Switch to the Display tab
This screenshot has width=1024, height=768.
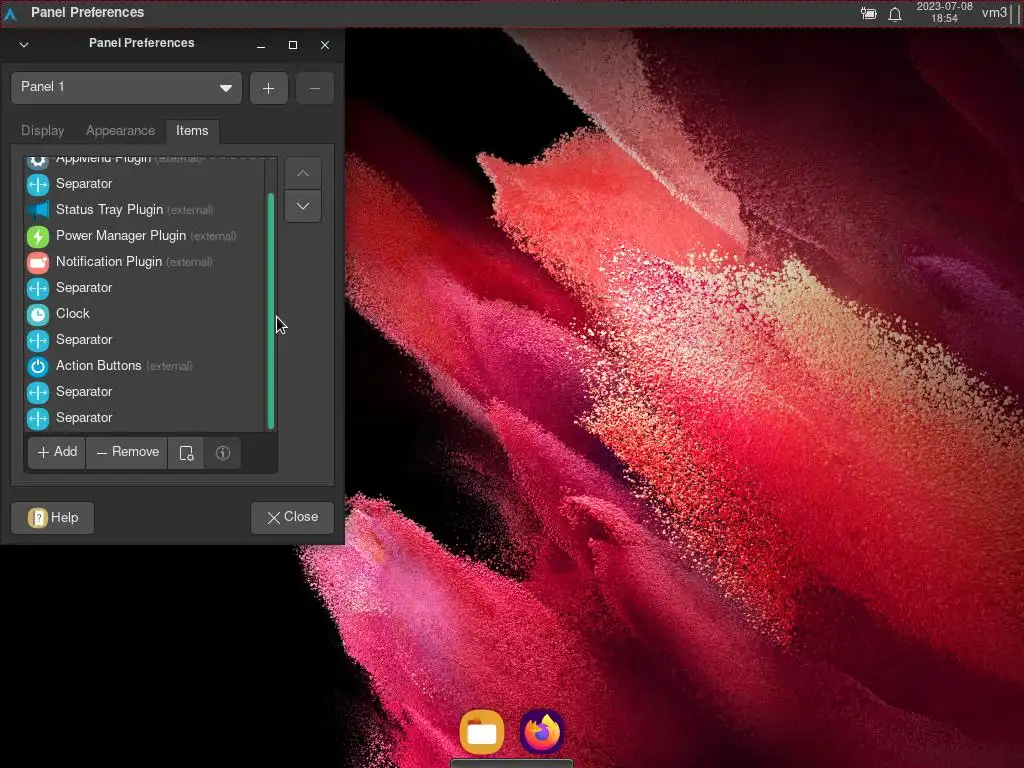(42, 131)
